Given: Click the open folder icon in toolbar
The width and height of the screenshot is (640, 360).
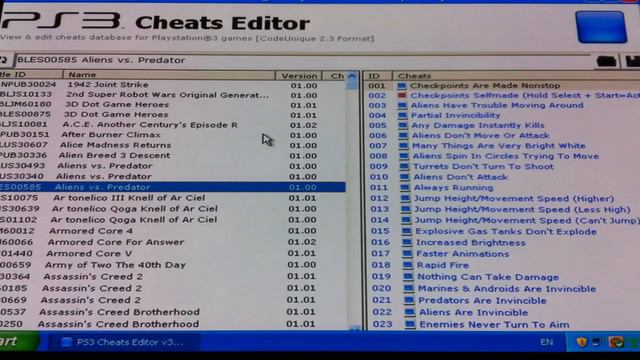Looking at the screenshot, I should (607, 61).
